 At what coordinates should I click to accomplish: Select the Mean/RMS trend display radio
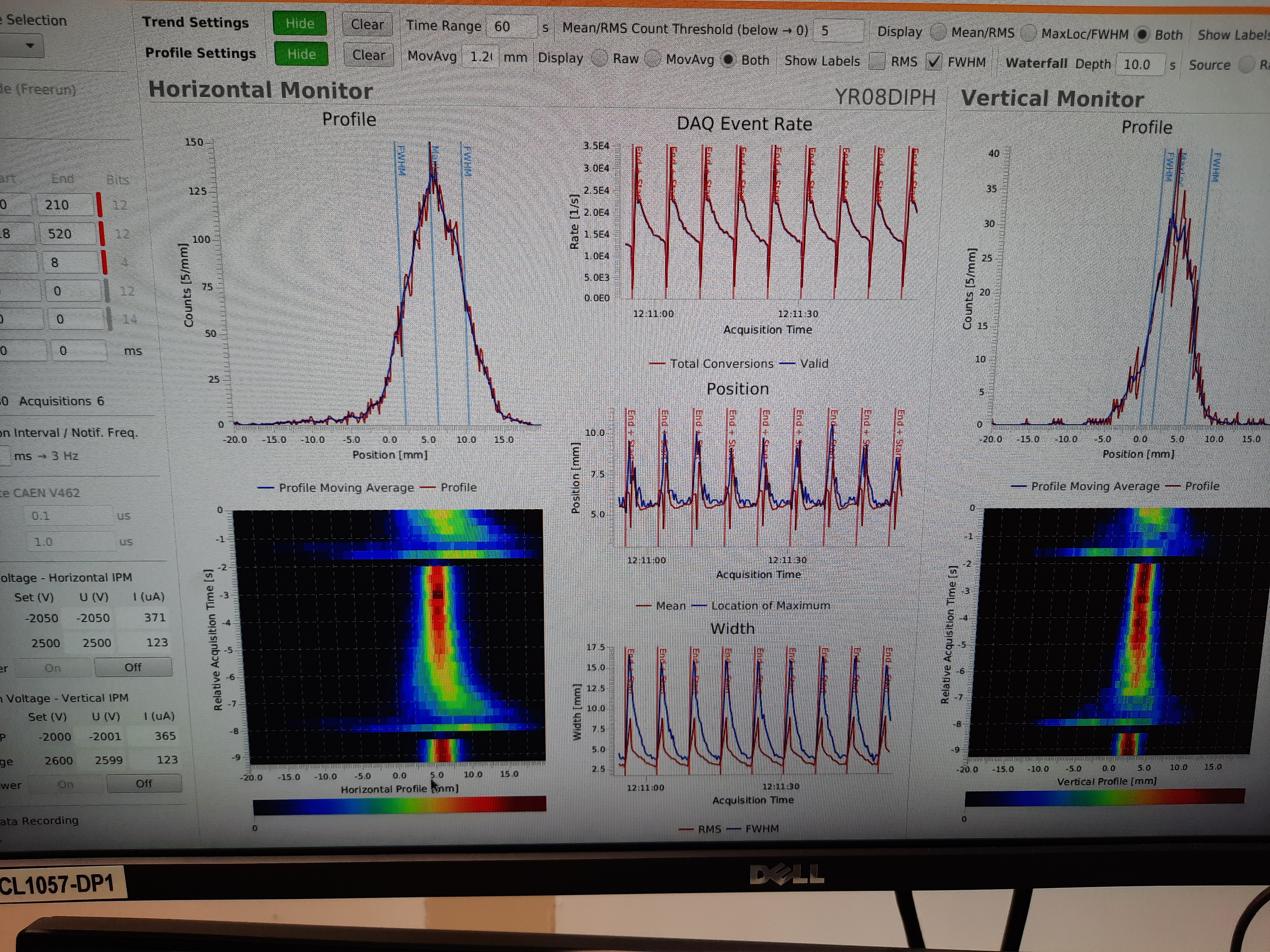pos(938,32)
